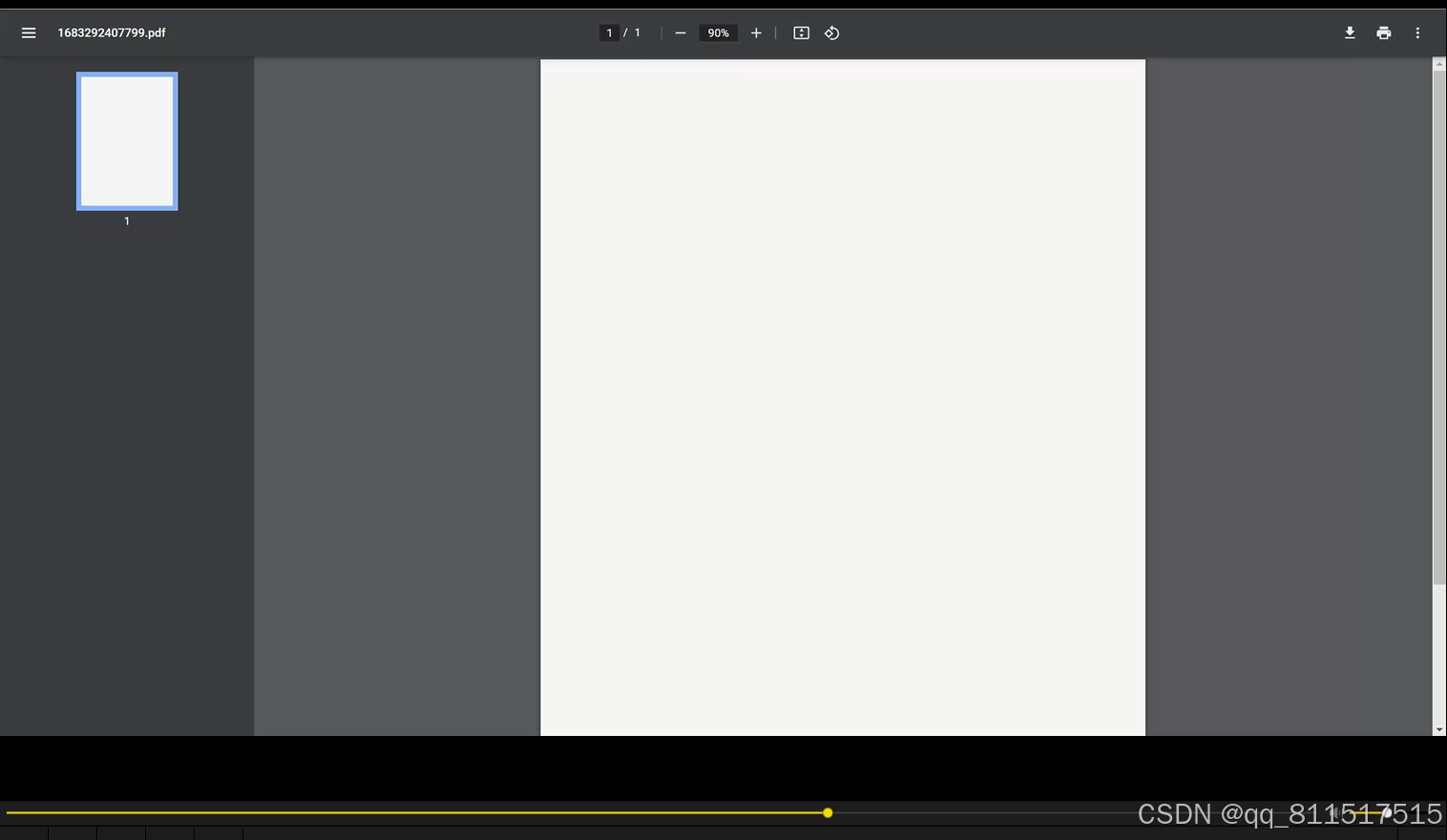1447x840 pixels.
Task: Click the scrollbar down arrow
Action: pos(1439,729)
